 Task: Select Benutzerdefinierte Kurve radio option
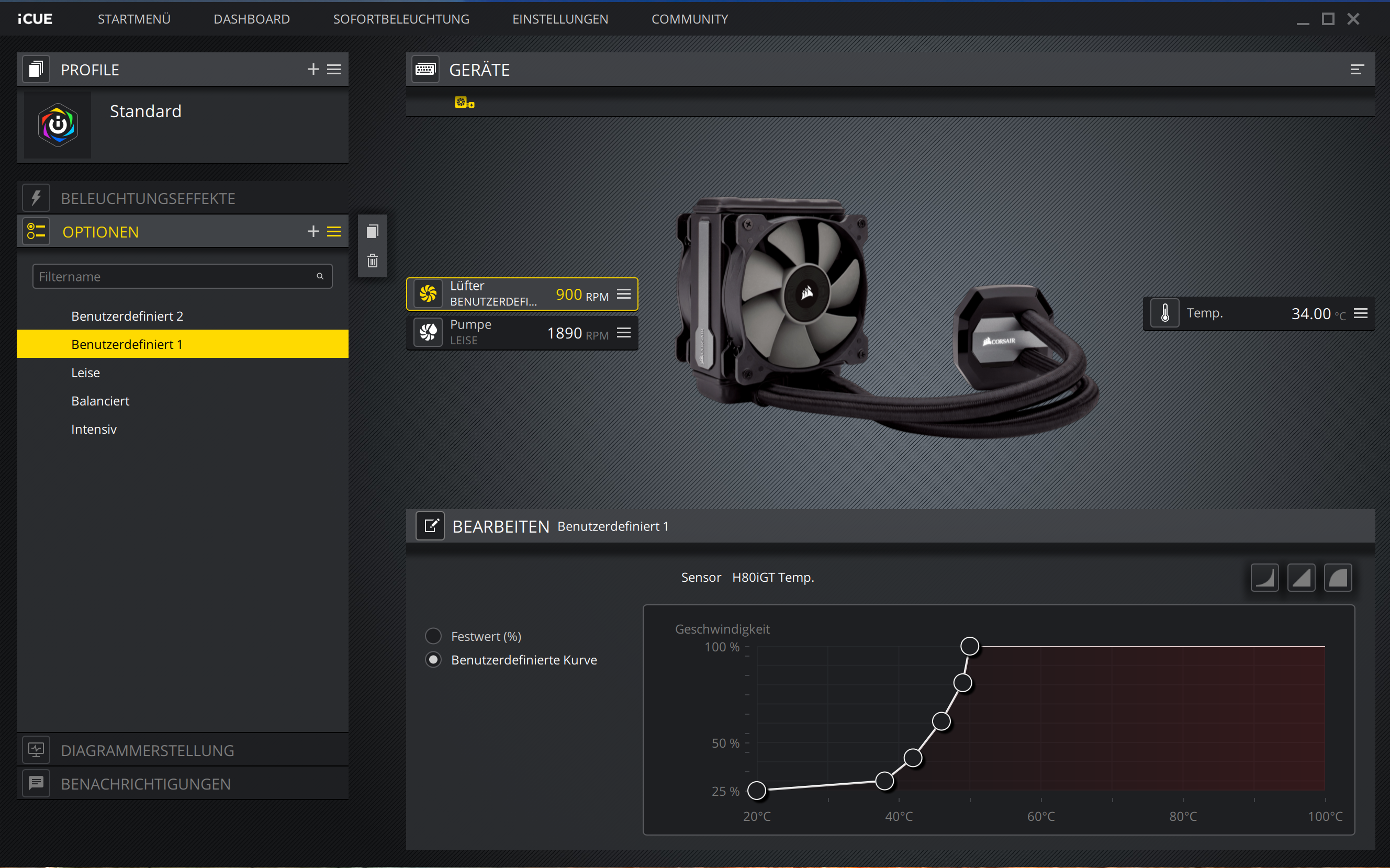coord(433,660)
